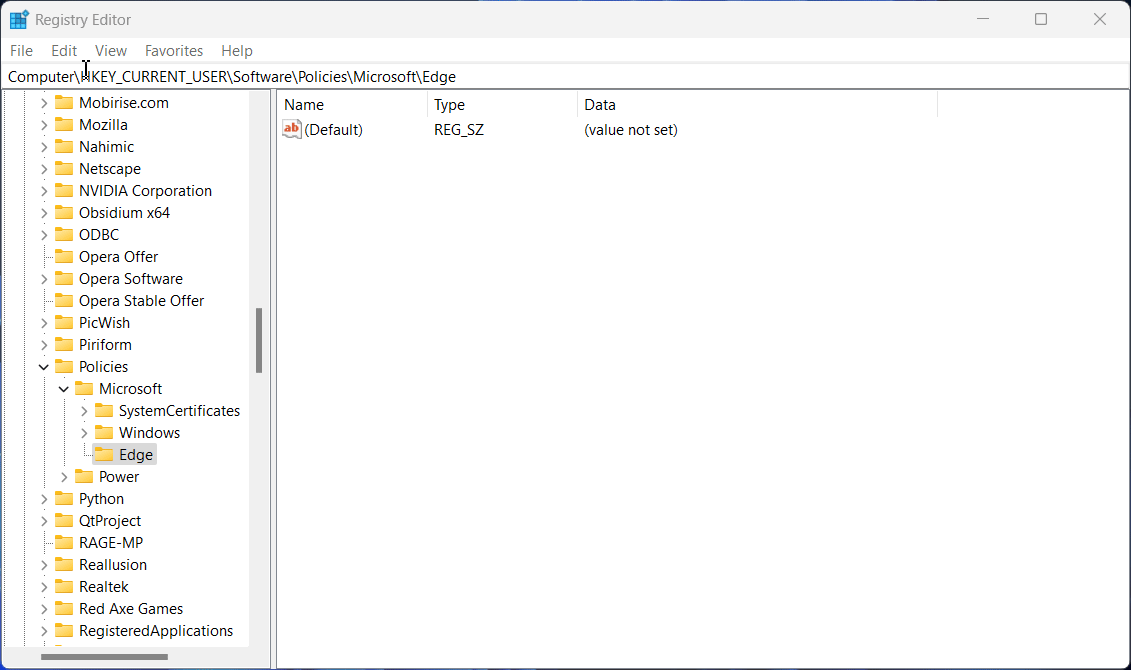
Task: Select the ODBC folder icon
Action: click(x=64, y=234)
